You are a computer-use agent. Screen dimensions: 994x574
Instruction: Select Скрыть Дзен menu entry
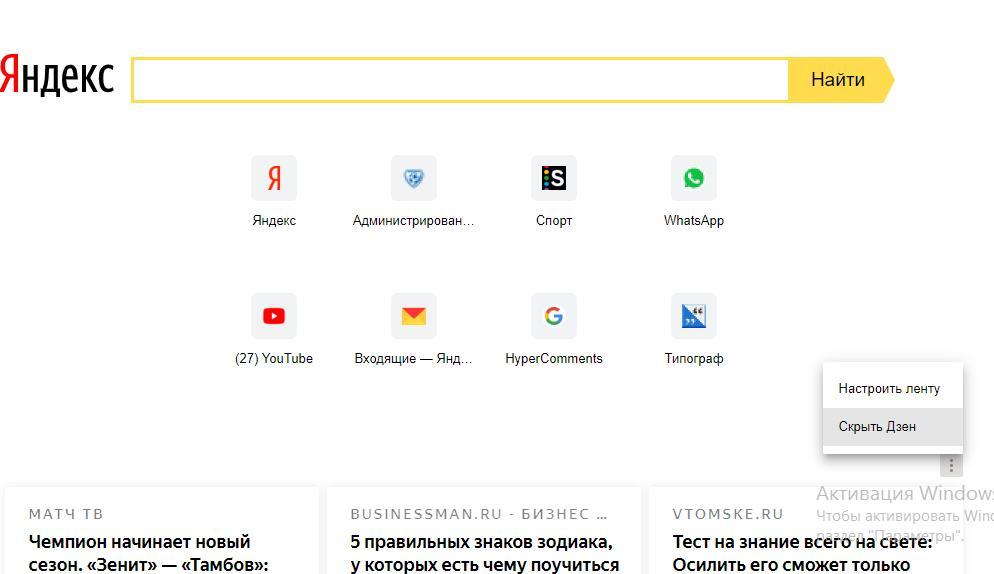893,426
